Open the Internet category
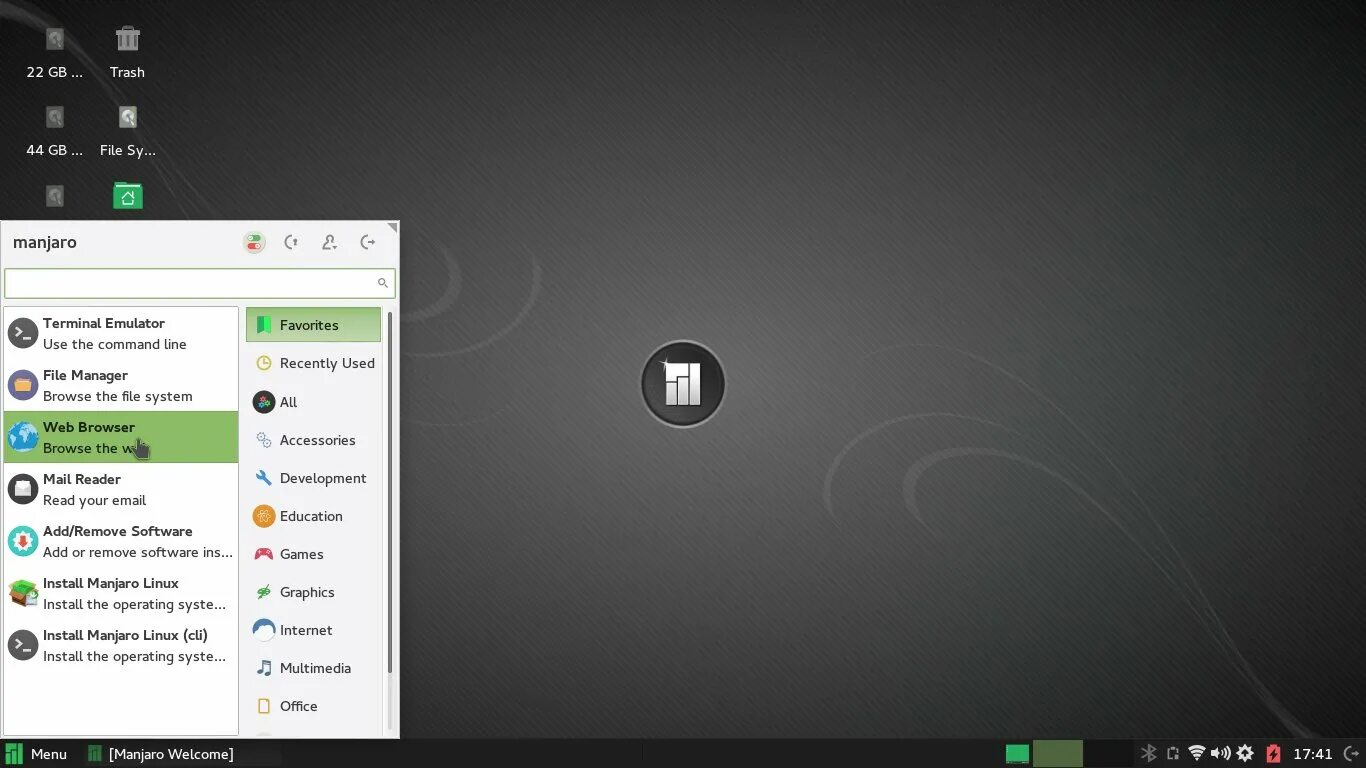Screen dimensions: 1366x768 click(313, 630)
